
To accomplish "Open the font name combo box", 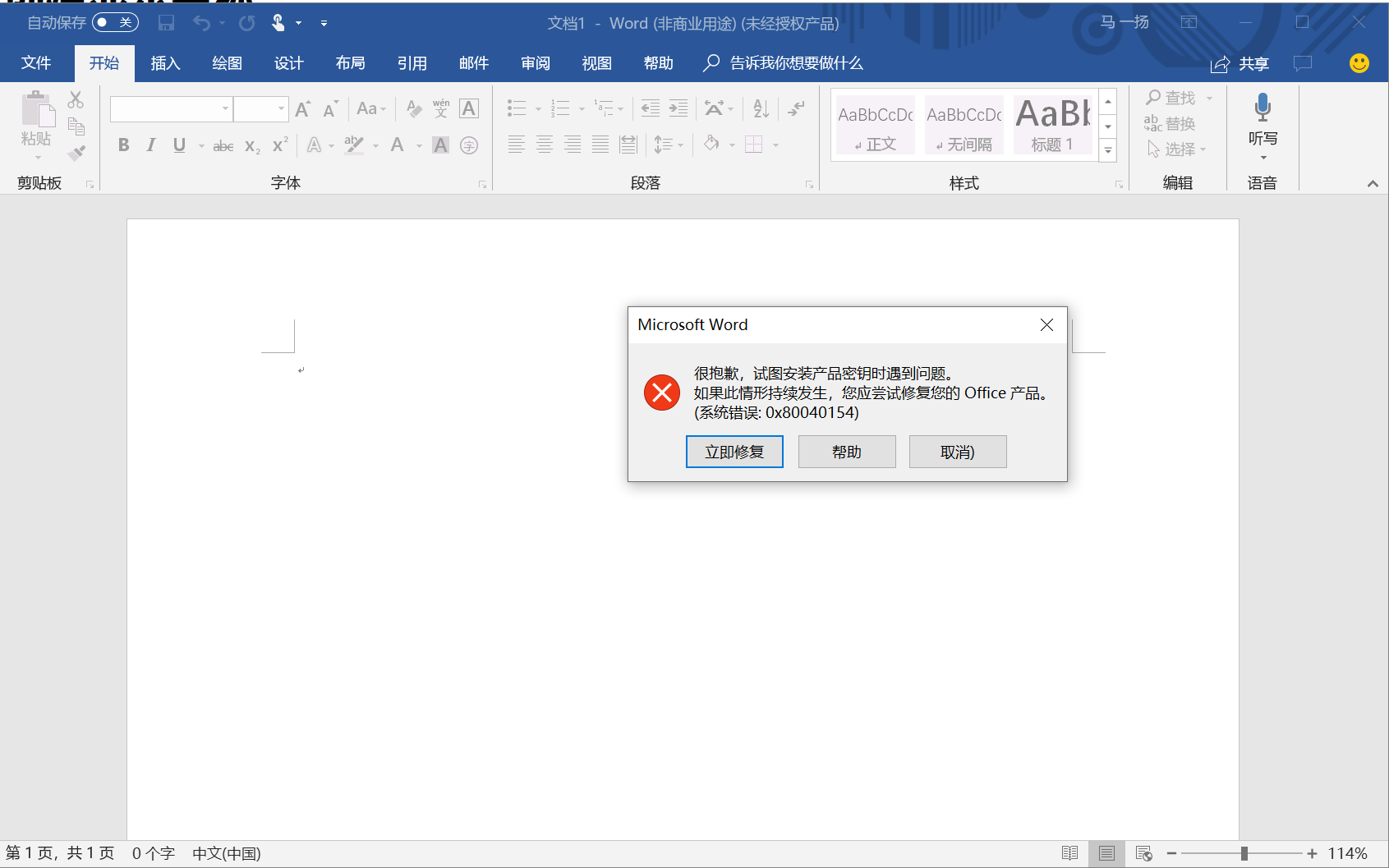I will coord(171,108).
